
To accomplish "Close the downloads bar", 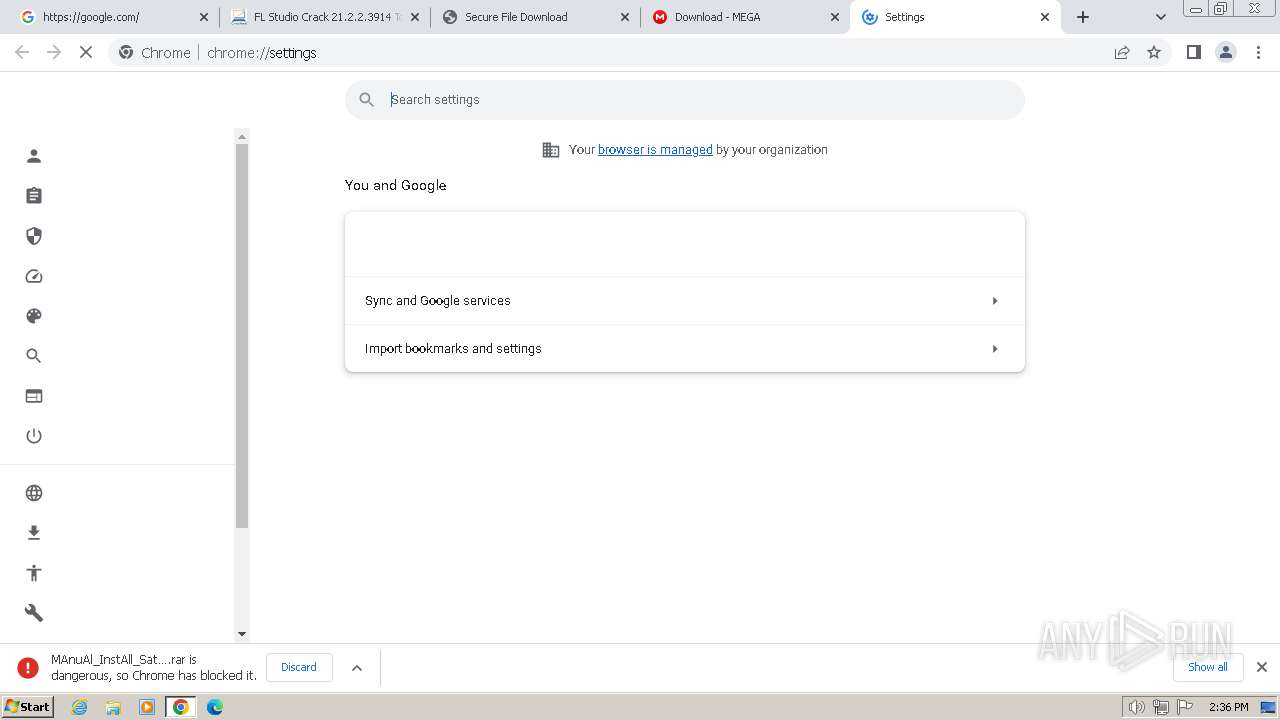I will point(1262,667).
